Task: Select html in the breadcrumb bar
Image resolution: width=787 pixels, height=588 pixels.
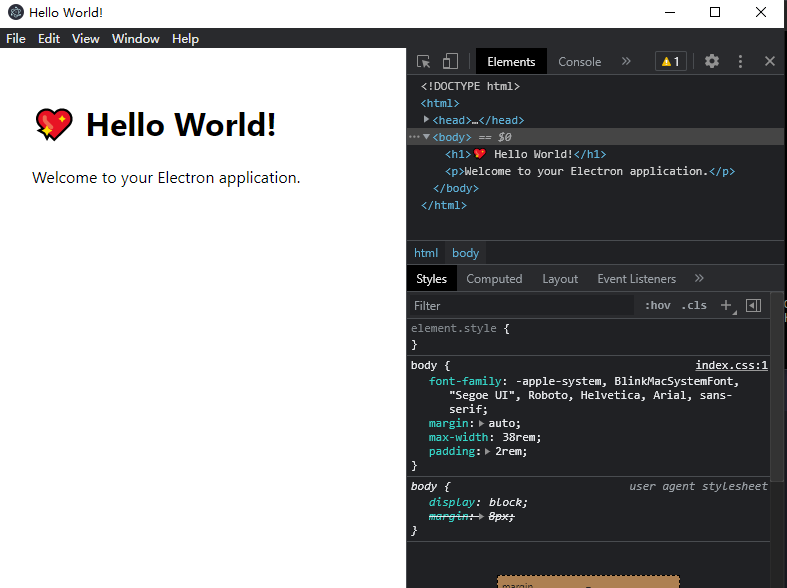Action: [426, 253]
